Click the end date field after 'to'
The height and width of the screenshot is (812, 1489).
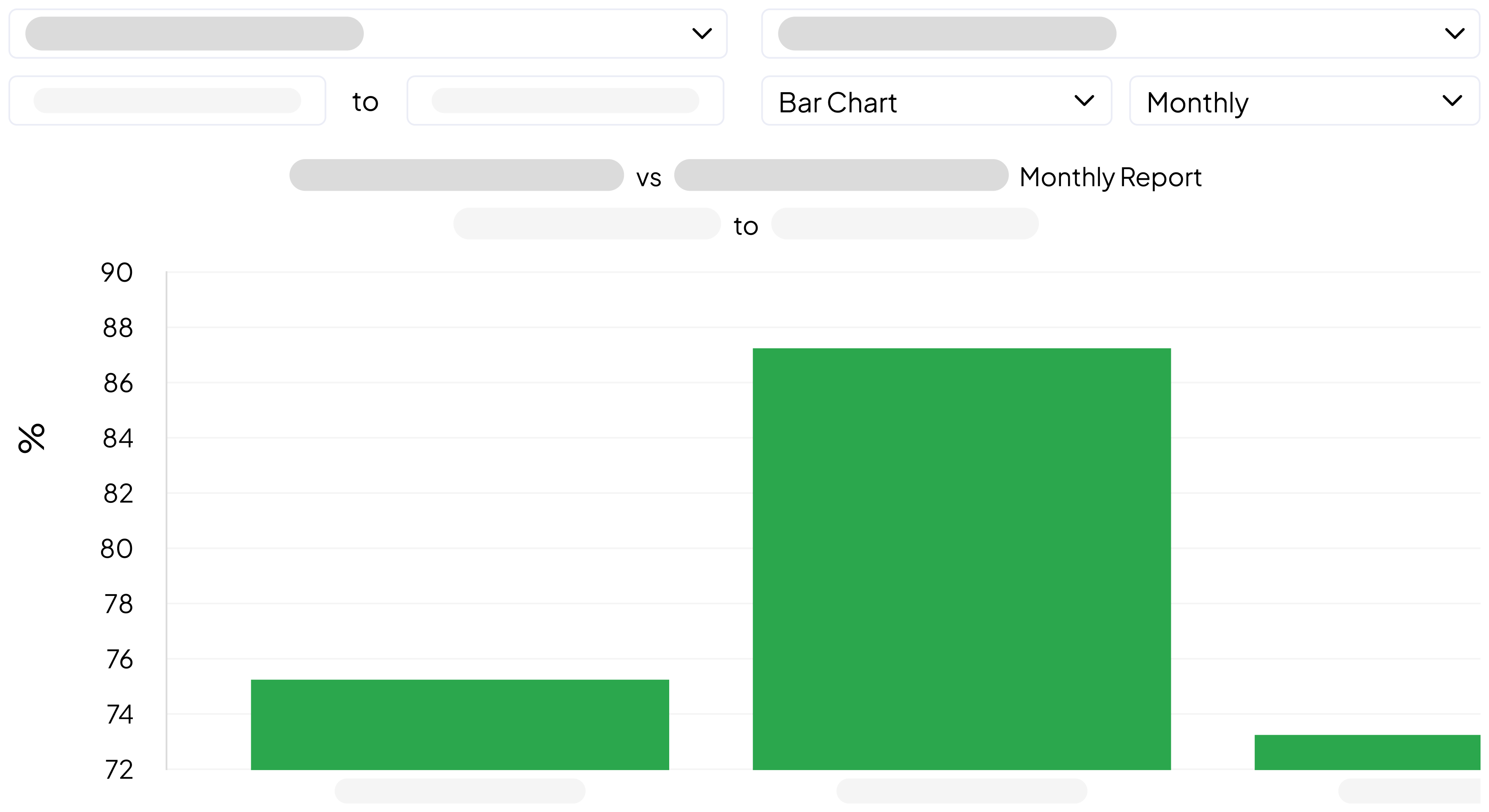click(565, 101)
